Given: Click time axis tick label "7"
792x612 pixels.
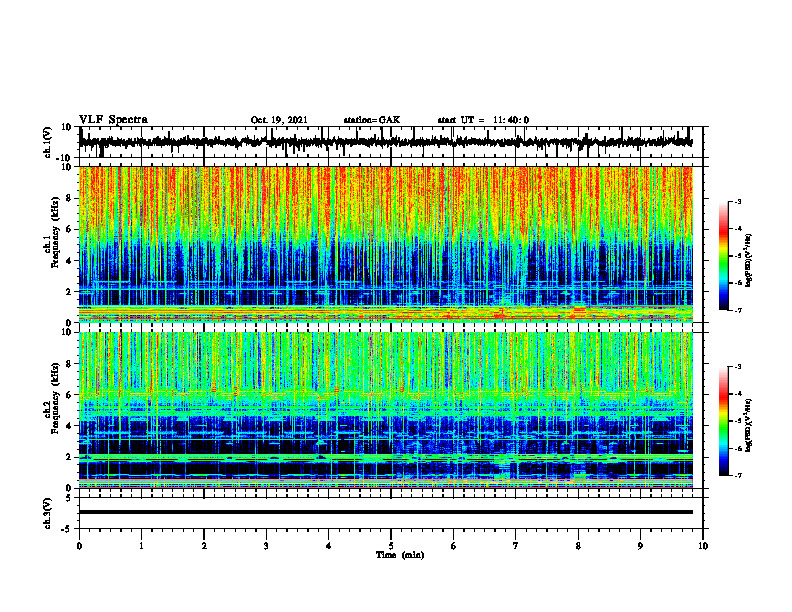Looking at the screenshot, I should coord(516,546).
